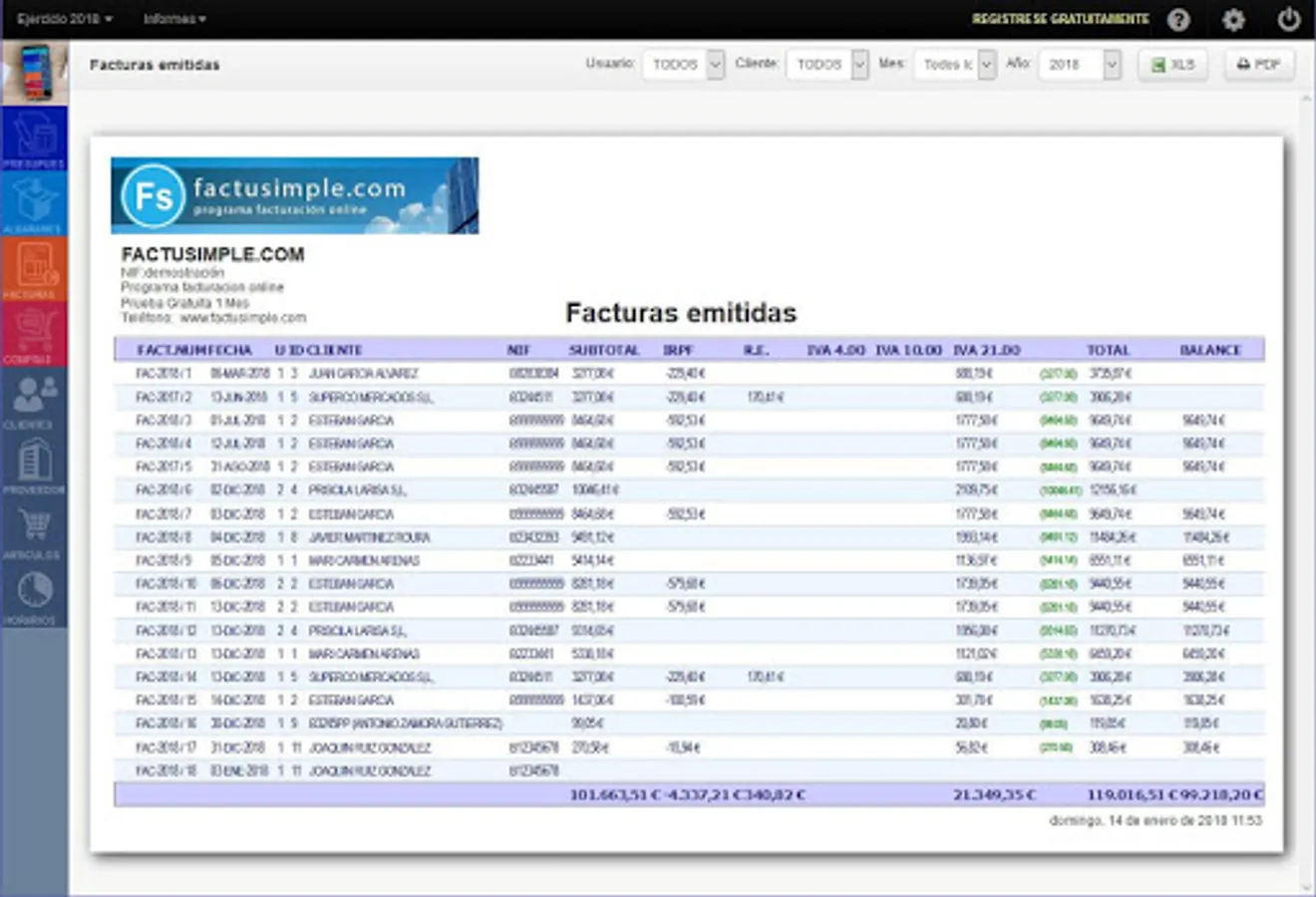Click the IRPF column header
Viewport: 1316px width, 897px height.
click(x=678, y=350)
